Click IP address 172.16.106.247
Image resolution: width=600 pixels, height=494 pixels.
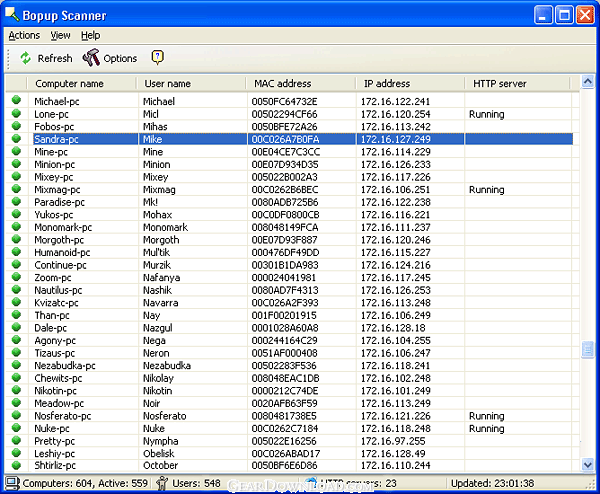[x=396, y=353]
